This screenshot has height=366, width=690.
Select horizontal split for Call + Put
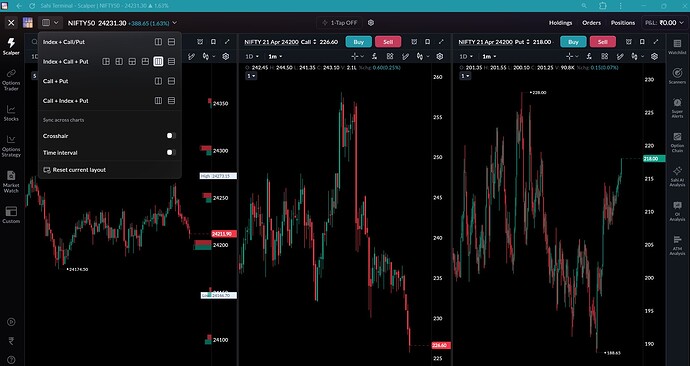tap(172, 81)
